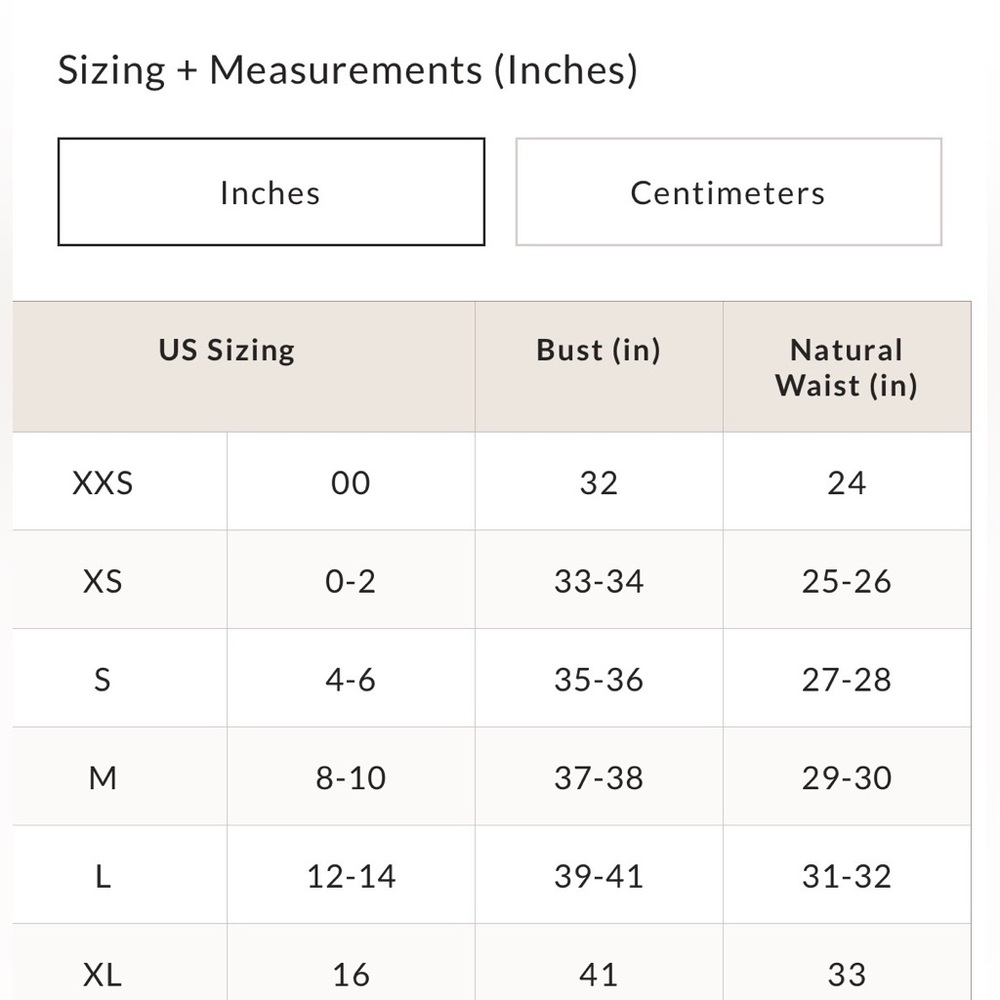
Task: Click the 00 US size cell
Action: coord(351,482)
